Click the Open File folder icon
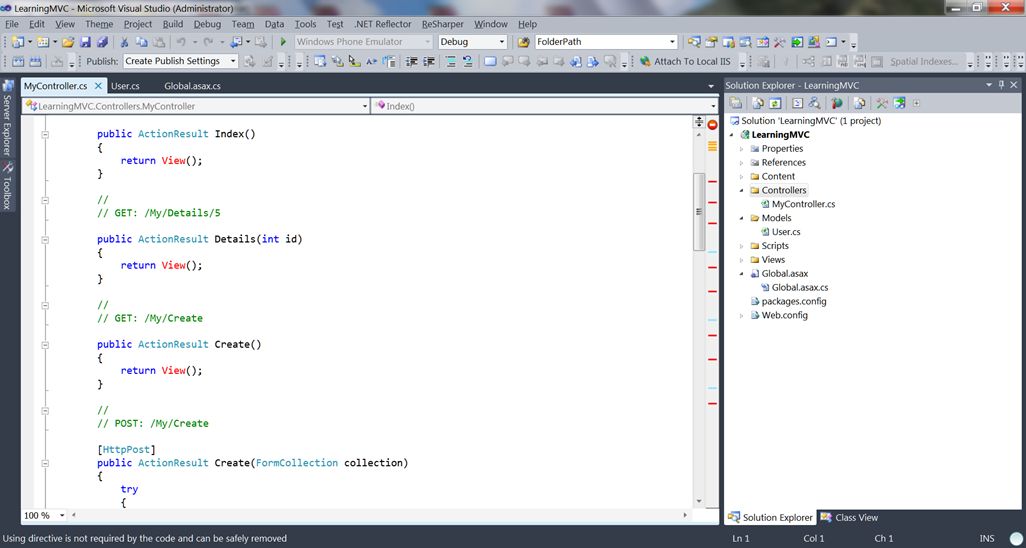 point(68,42)
